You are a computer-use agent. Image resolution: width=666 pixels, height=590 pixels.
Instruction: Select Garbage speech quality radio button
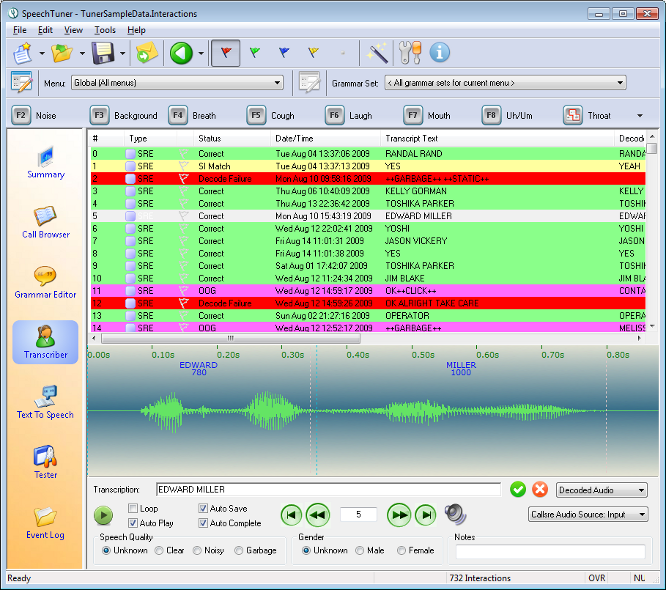pyautogui.click(x=239, y=550)
